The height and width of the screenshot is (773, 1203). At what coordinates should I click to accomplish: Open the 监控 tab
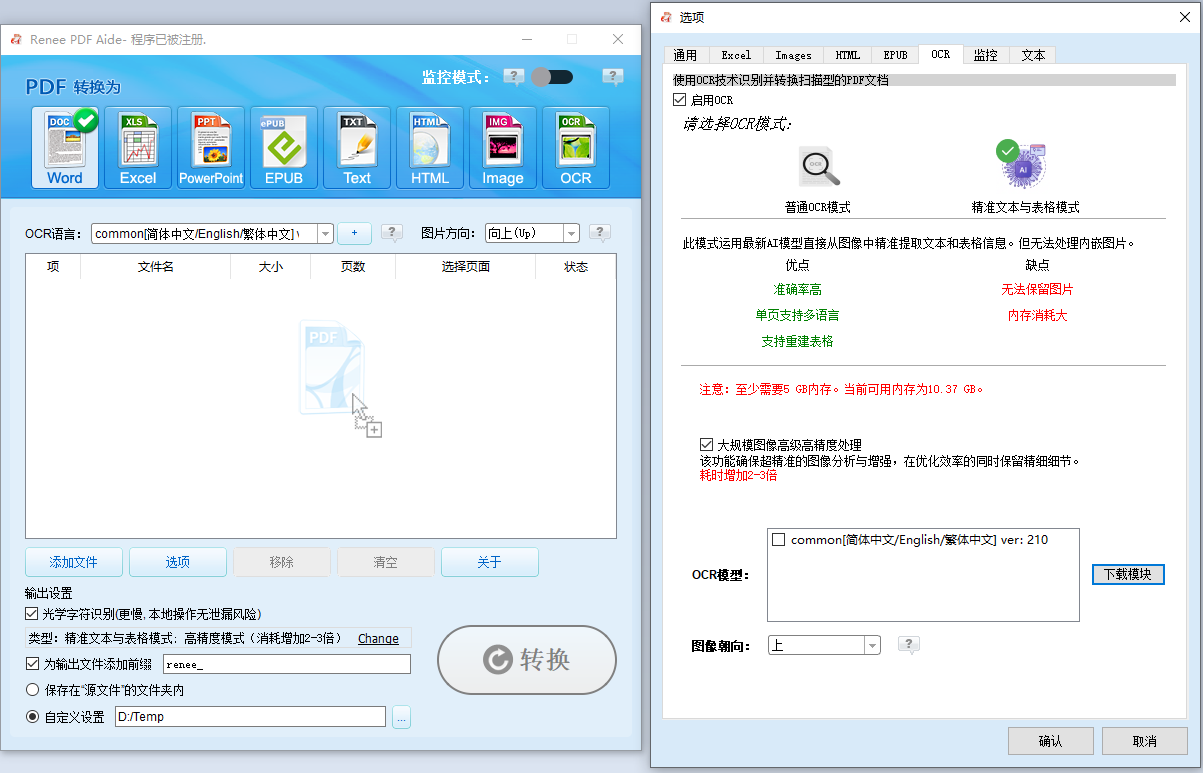(x=986, y=55)
